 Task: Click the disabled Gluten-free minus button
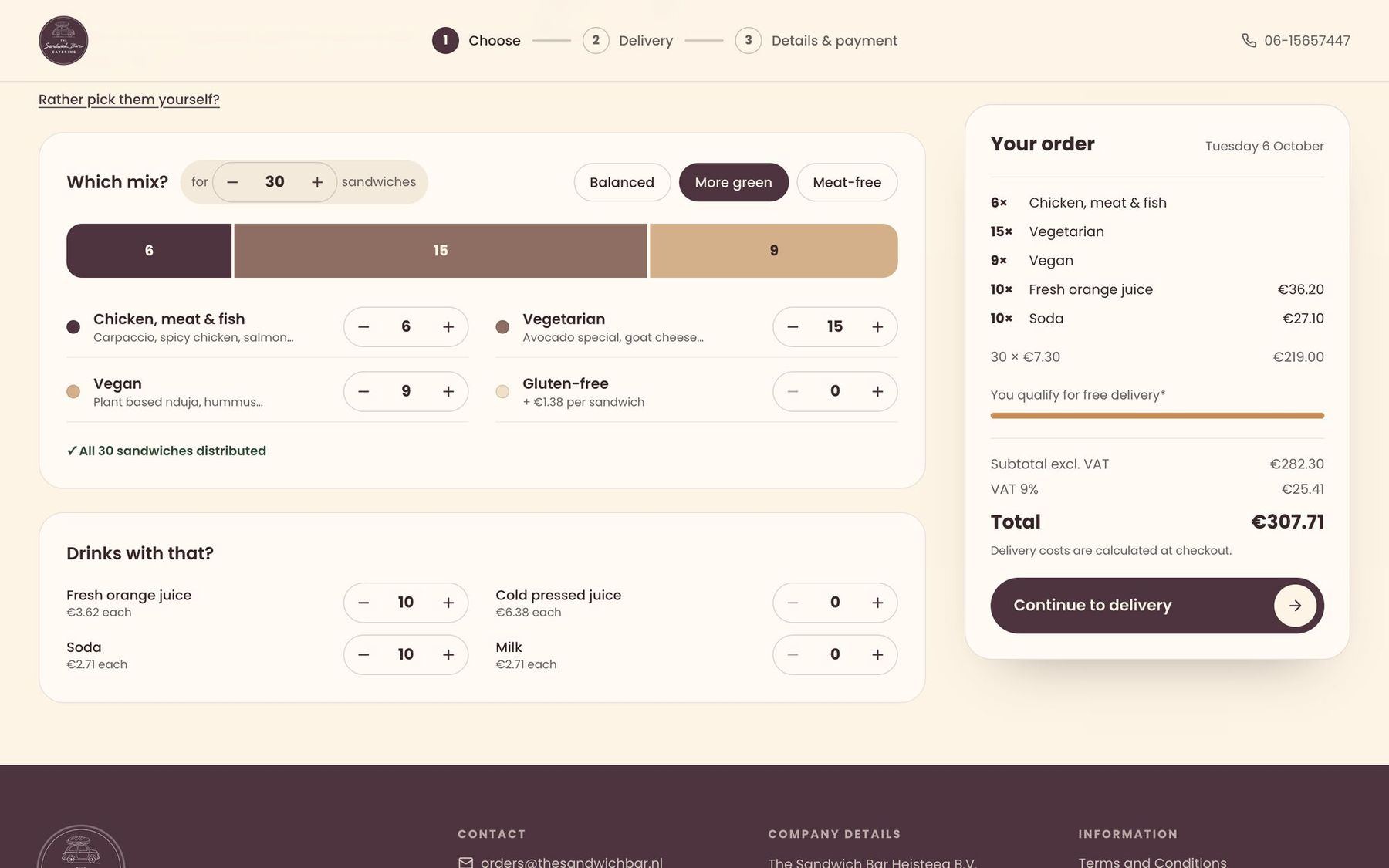793,392
